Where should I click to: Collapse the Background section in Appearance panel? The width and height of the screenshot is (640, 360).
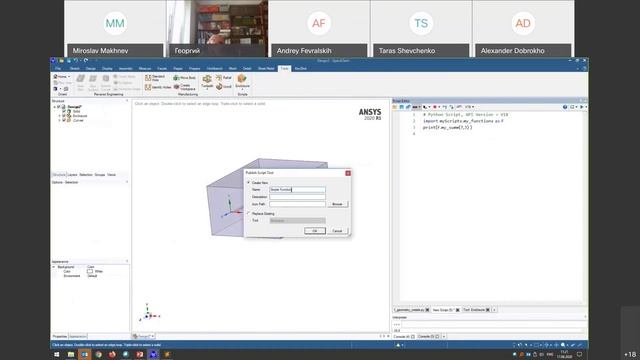pyautogui.click(x=53, y=267)
